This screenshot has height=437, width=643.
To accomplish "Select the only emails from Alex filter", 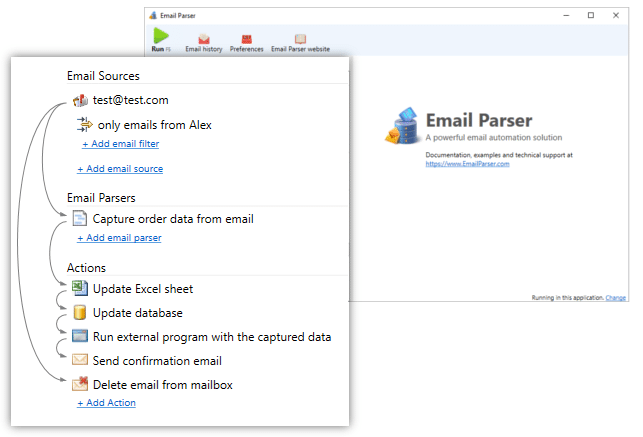I will (155, 125).
